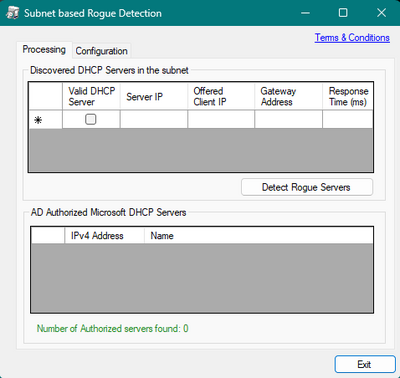The width and height of the screenshot is (400, 378).
Task: Click the empty Gateway Address cell
Action: 288,119
